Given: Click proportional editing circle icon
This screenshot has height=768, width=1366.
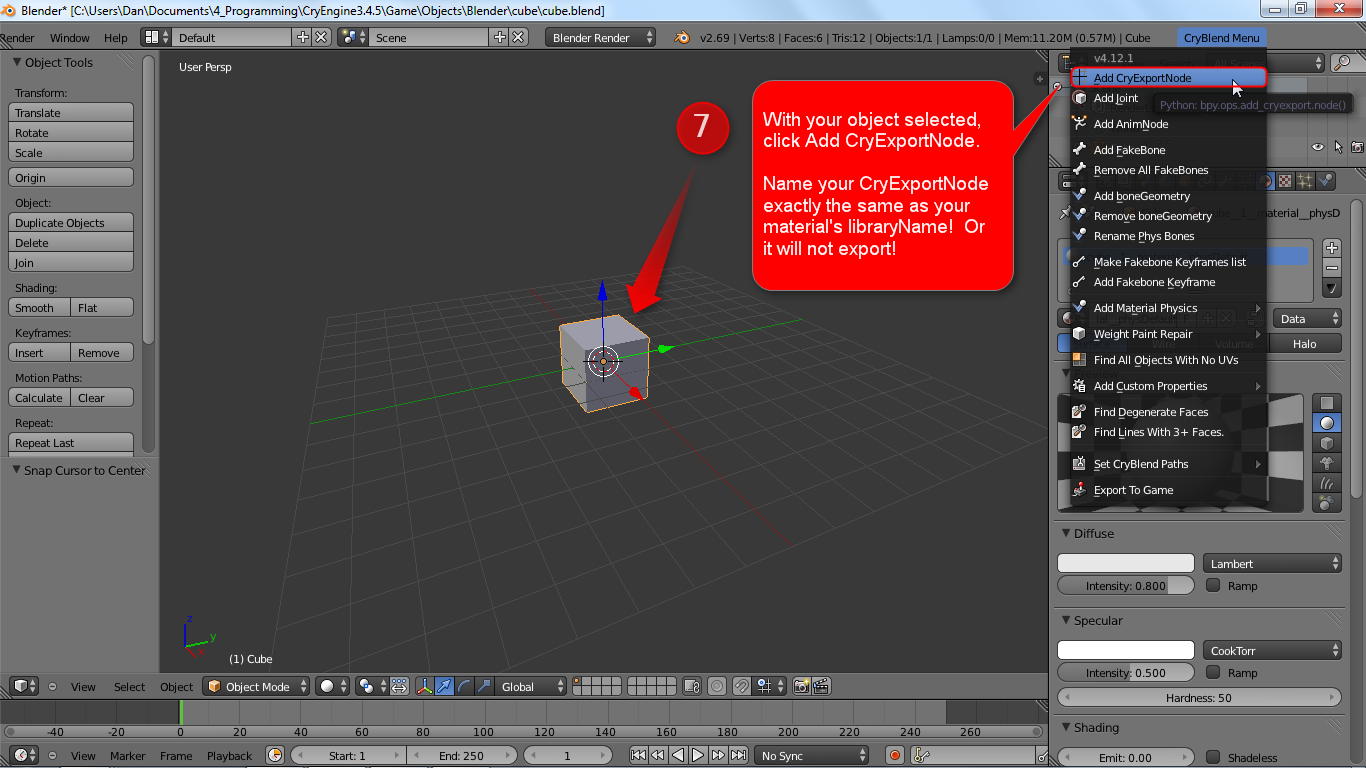Looking at the screenshot, I should (x=717, y=687).
